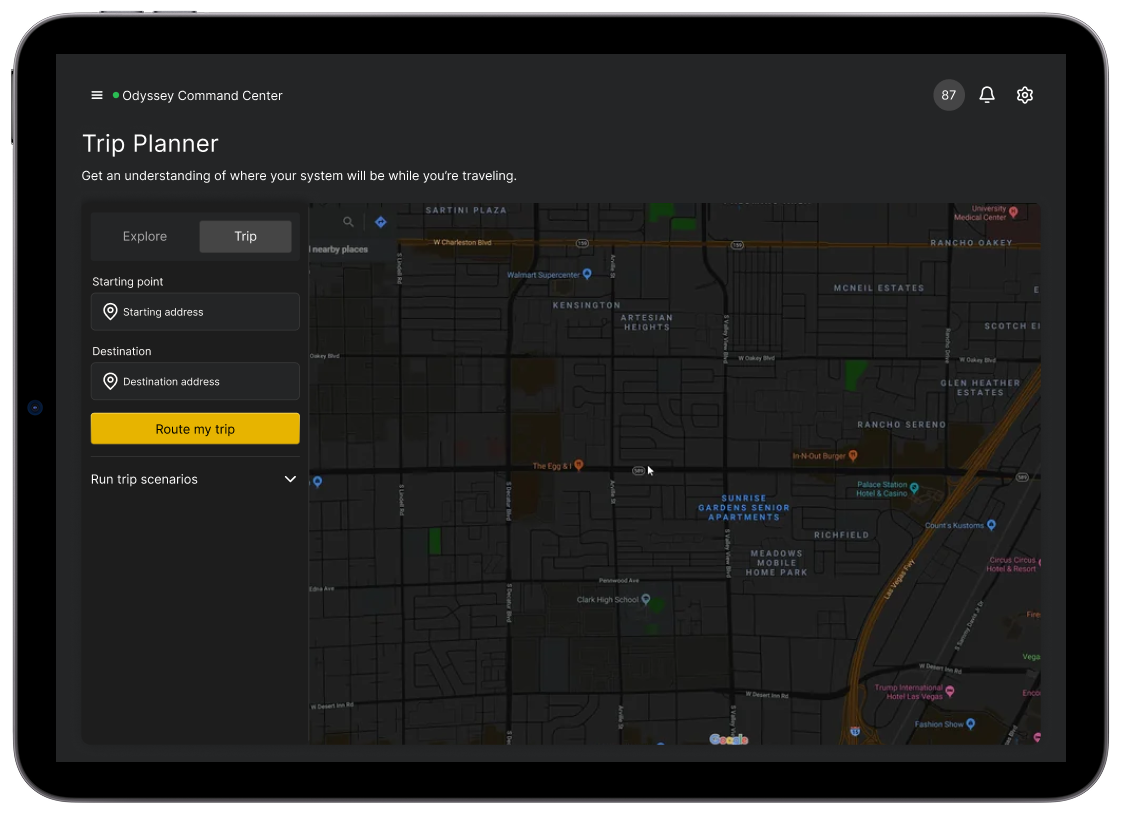The image size is (1122, 816).
Task: Select the Walmart Supercenter map pin
Action: point(587,274)
